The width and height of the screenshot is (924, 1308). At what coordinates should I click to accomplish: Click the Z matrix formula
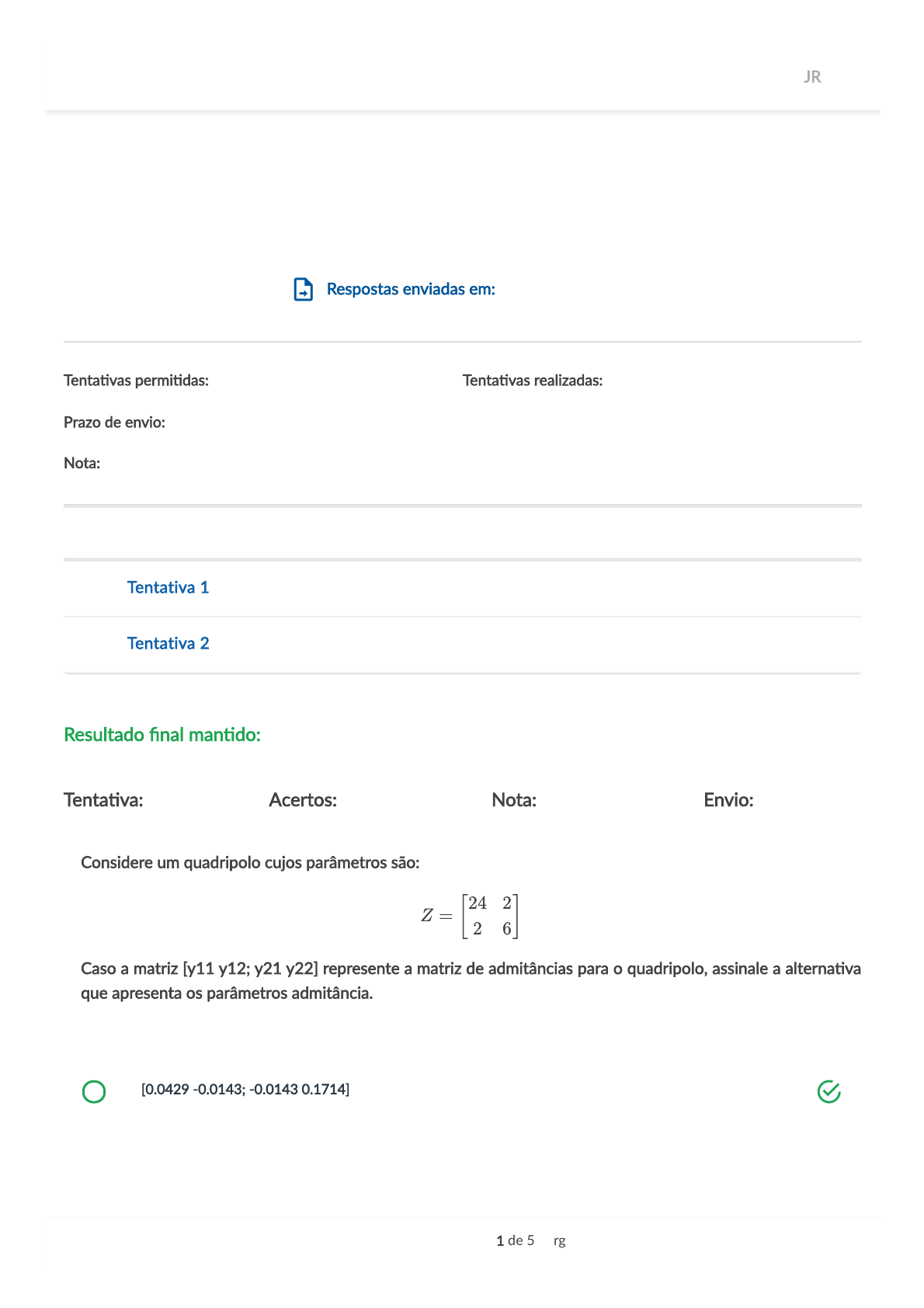click(x=470, y=916)
